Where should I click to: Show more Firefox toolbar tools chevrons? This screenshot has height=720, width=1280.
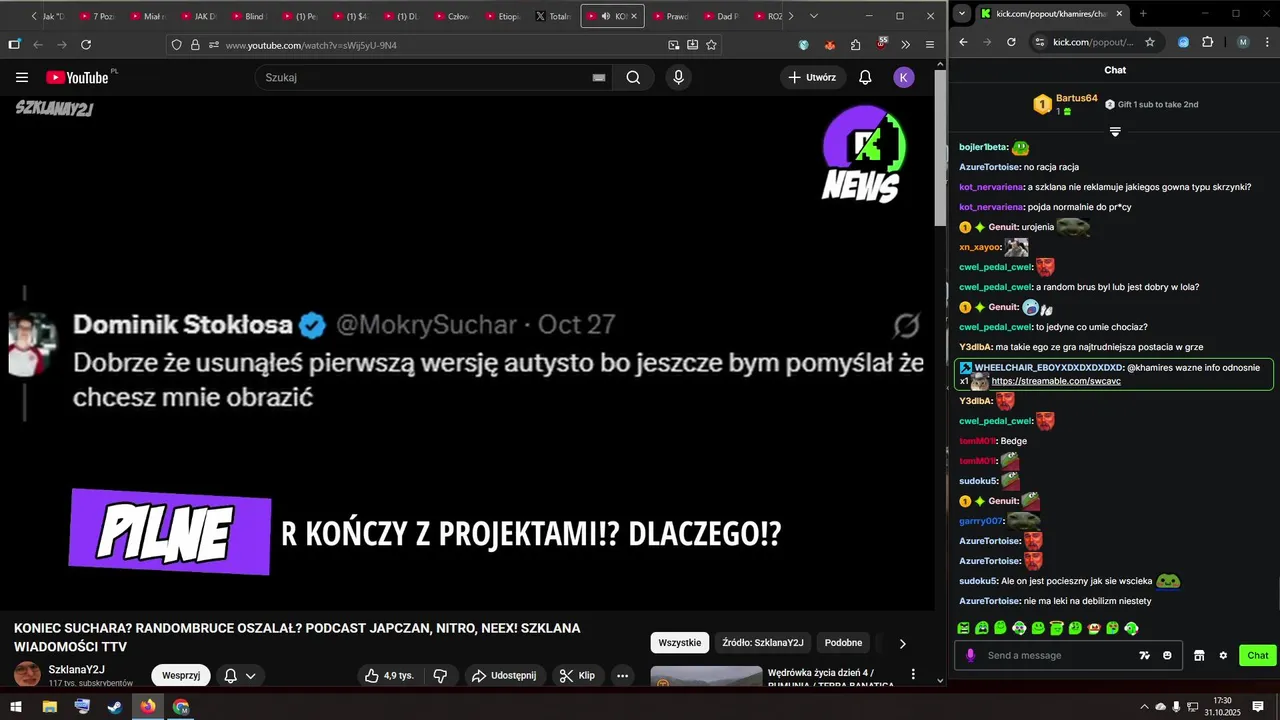[906, 45]
